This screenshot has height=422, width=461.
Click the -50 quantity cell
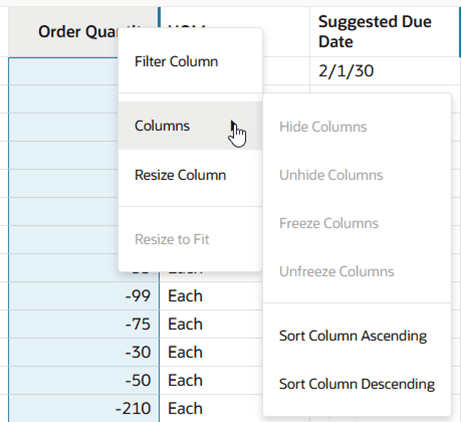tap(84, 380)
